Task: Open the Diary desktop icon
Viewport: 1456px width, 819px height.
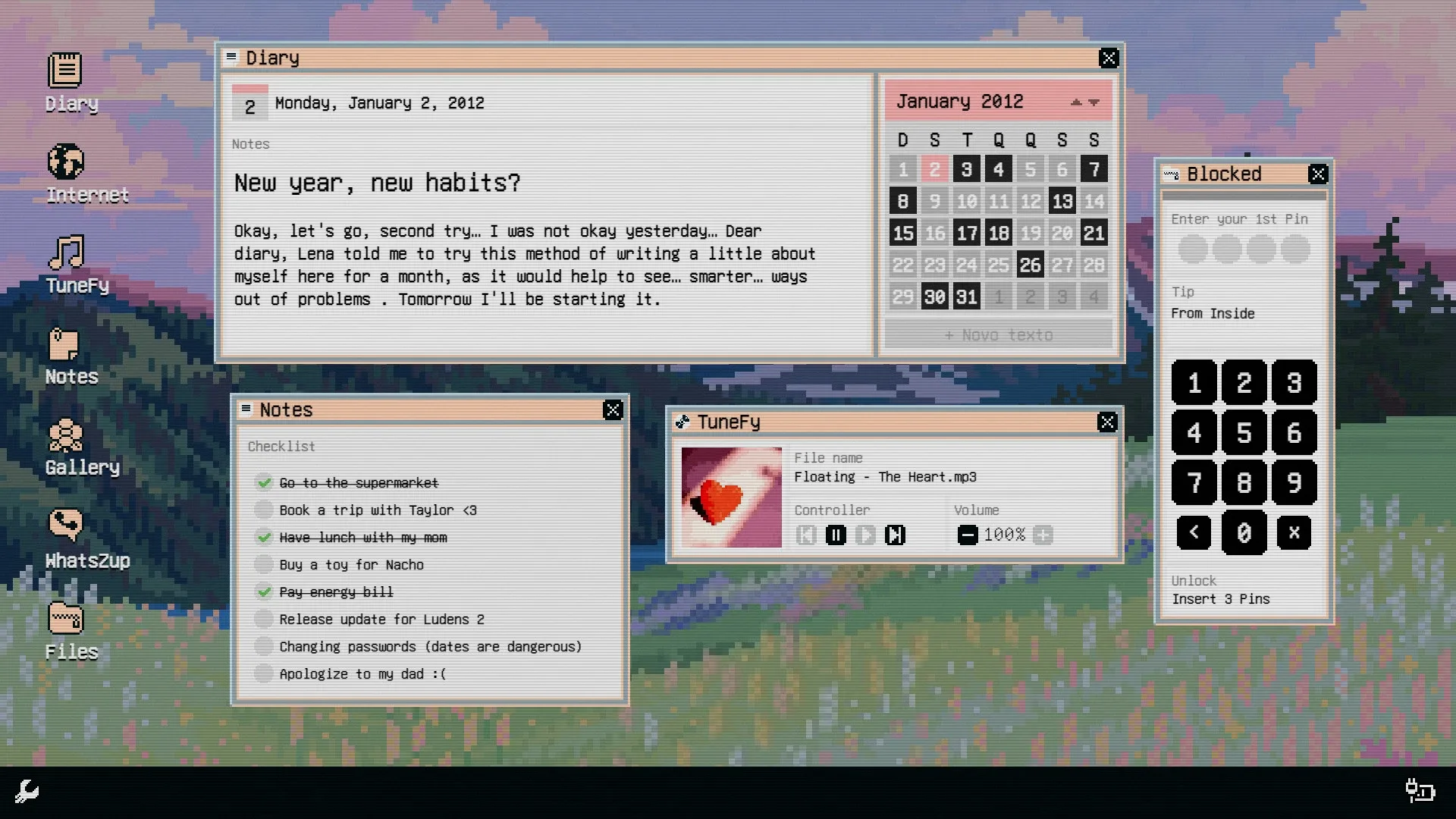Action: pos(65,71)
